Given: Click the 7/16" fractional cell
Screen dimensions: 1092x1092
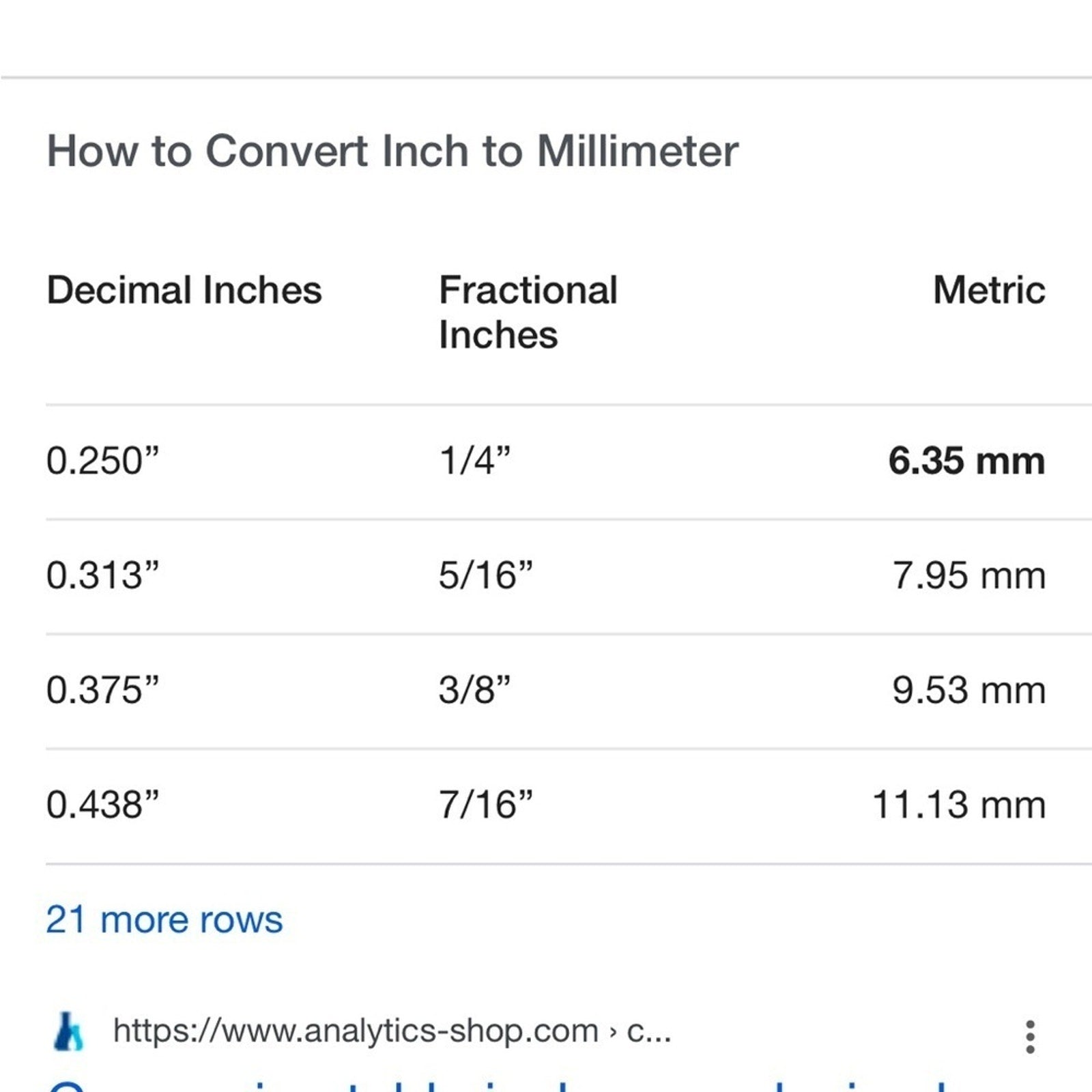Looking at the screenshot, I should coord(486,805).
